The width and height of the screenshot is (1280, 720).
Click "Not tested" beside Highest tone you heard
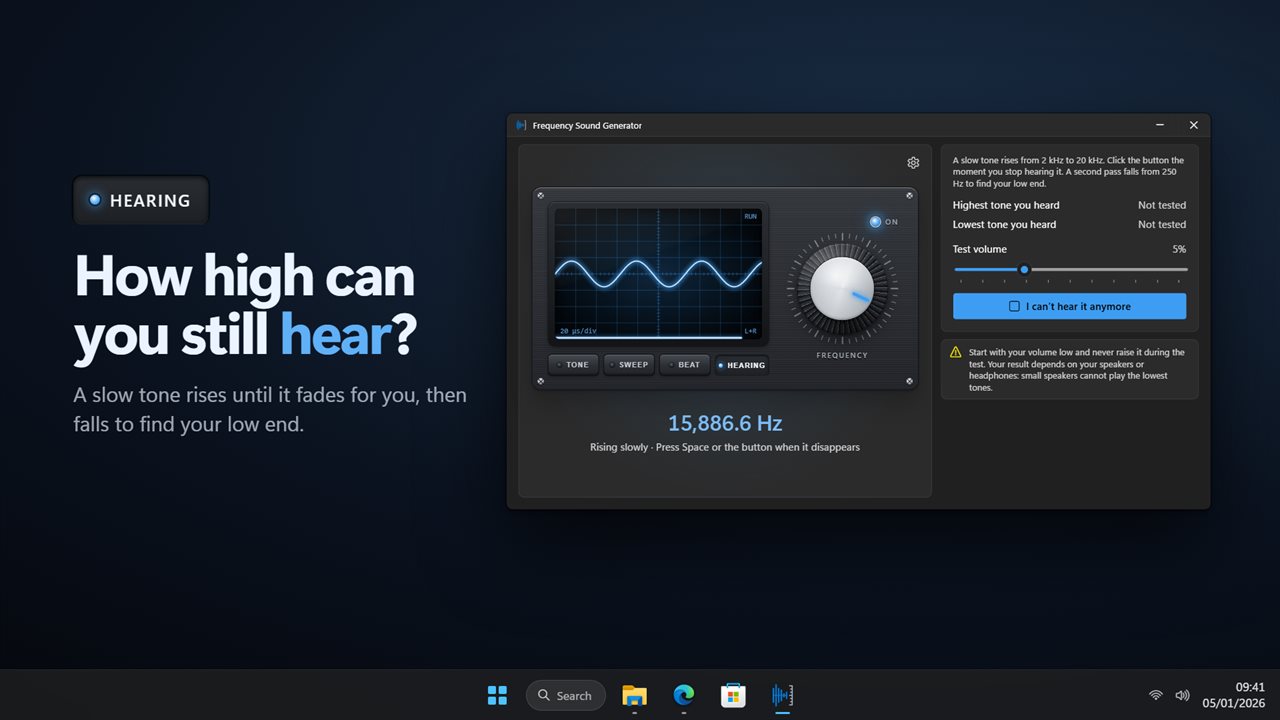[x=1162, y=205]
